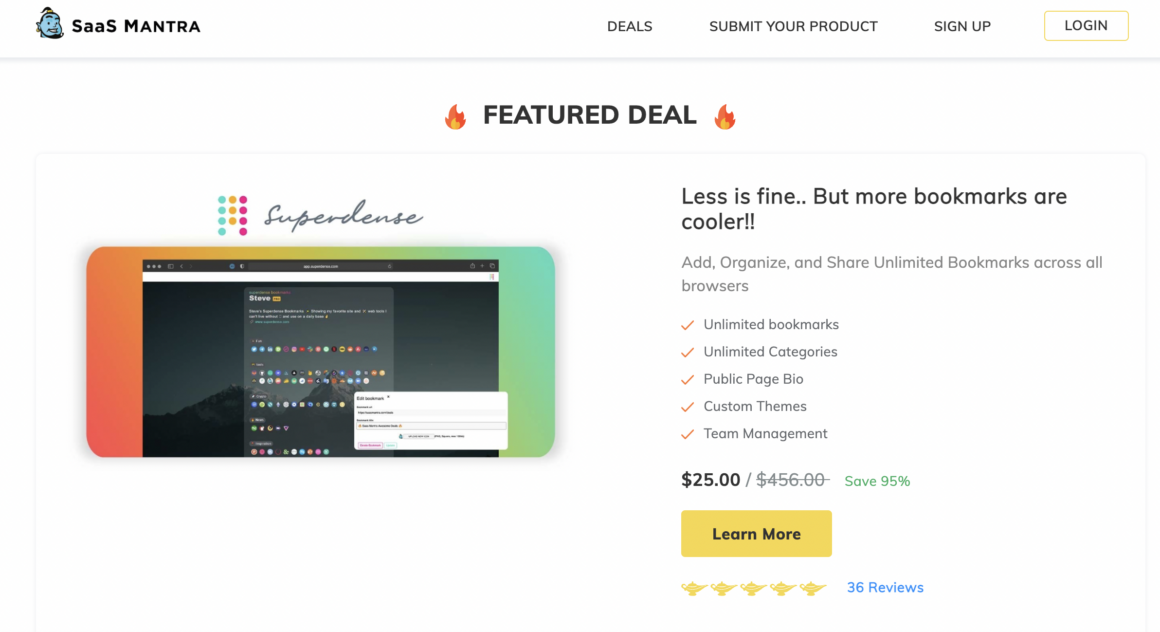Click the first genie lamp rating icon
Viewport: 1160px width, 632px height.
[694, 588]
